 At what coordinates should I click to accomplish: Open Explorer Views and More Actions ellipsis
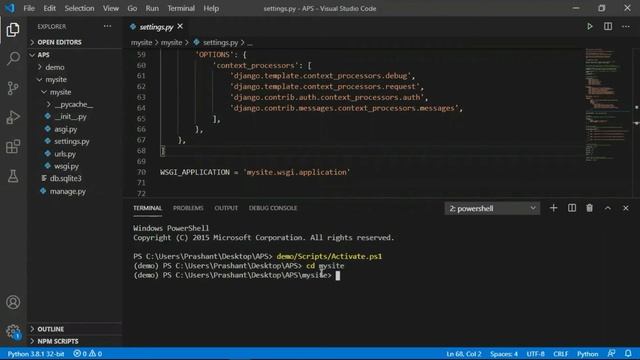(107, 26)
